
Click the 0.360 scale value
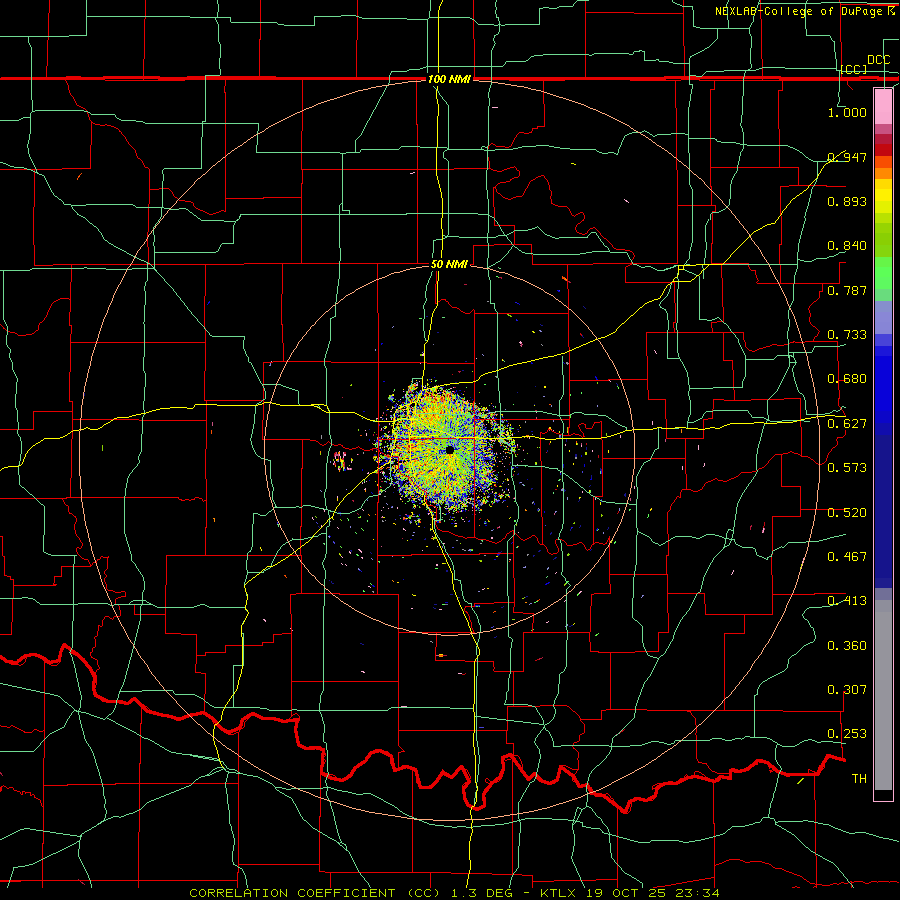[x=847, y=646]
